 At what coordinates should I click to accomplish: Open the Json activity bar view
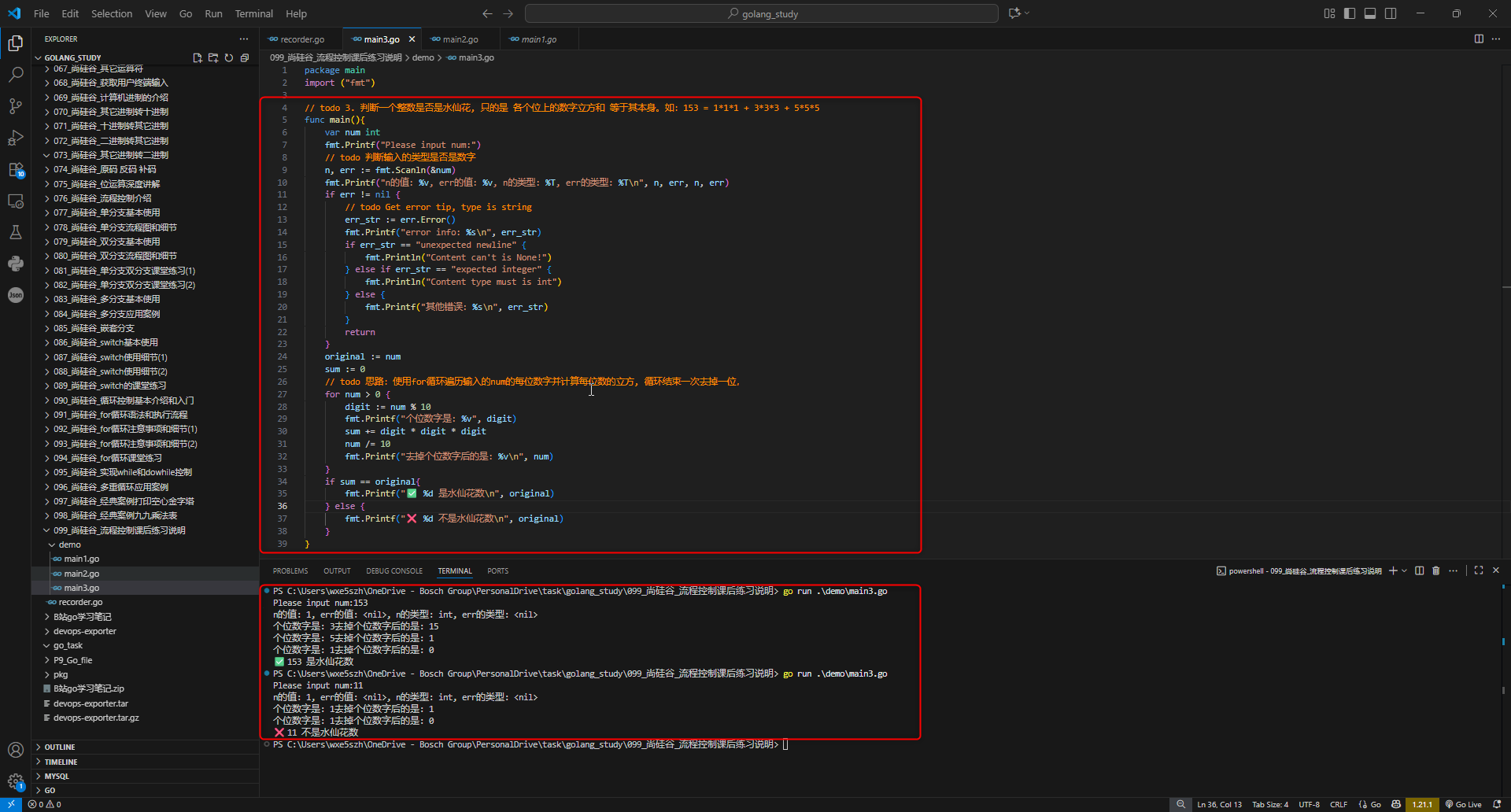coord(16,295)
